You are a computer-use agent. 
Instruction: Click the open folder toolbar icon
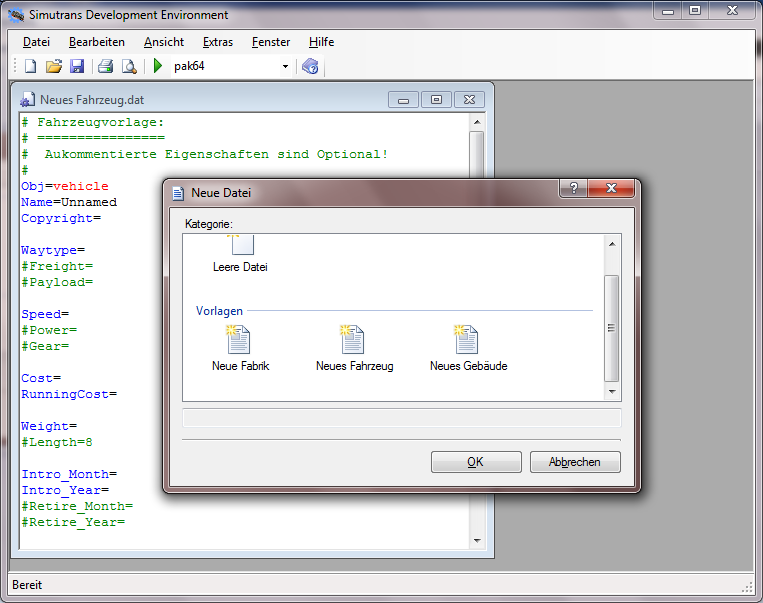[x=54, y=67]
